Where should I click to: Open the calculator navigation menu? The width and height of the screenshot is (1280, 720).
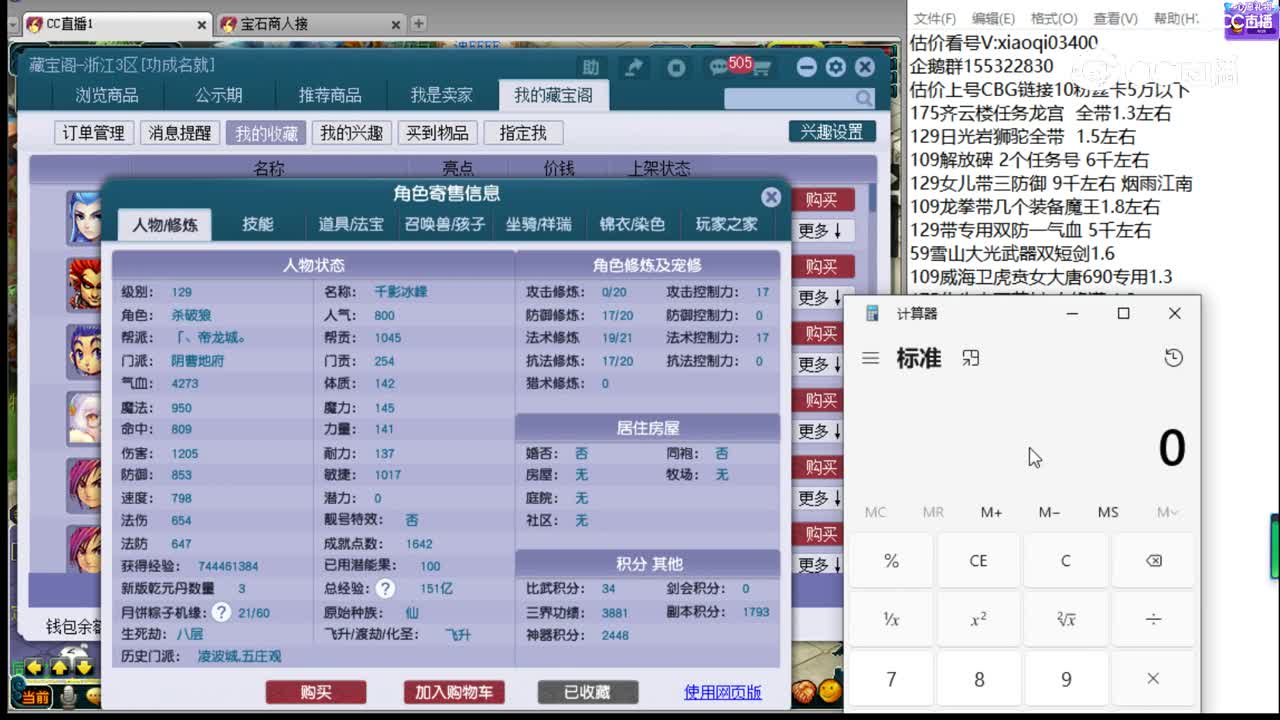coord(870,358)
